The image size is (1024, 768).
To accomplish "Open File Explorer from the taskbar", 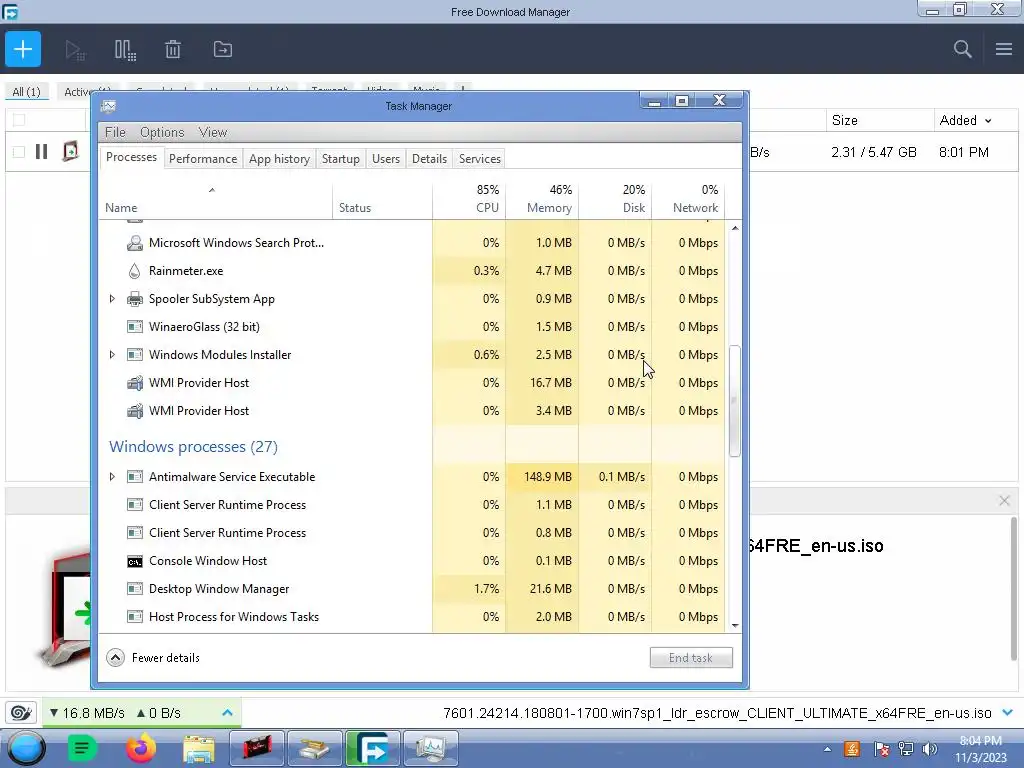I will click(x=199, y=748).
